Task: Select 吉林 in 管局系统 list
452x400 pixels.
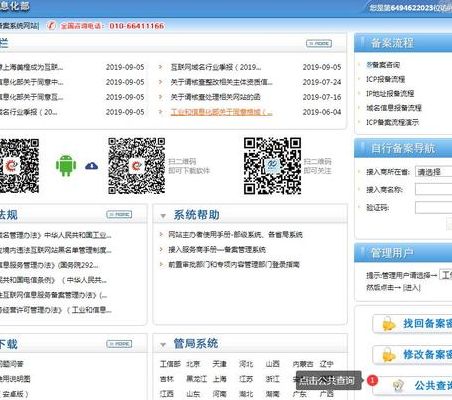Action: click(167, 379)
